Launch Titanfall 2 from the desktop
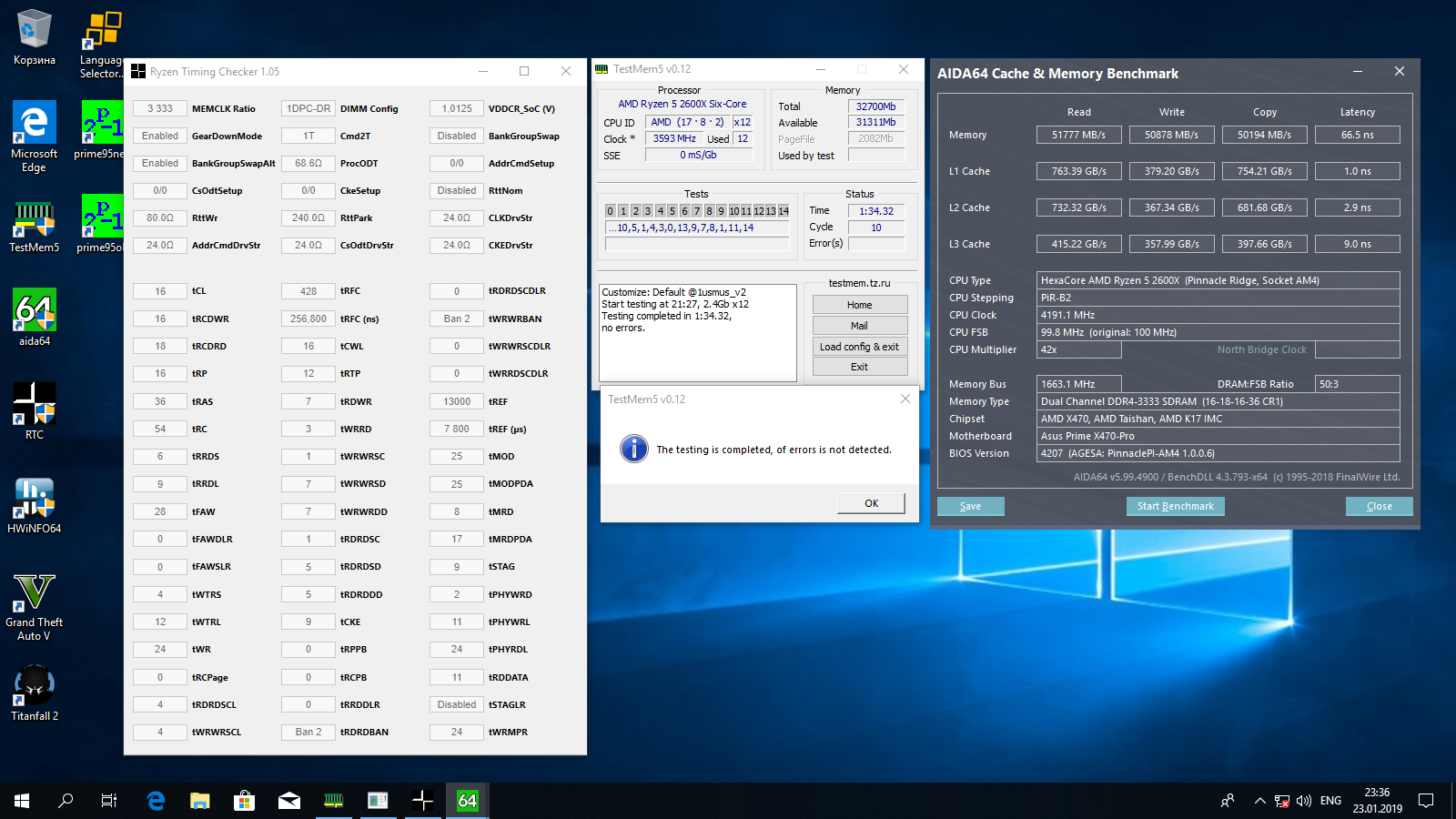 pos(35,691)
